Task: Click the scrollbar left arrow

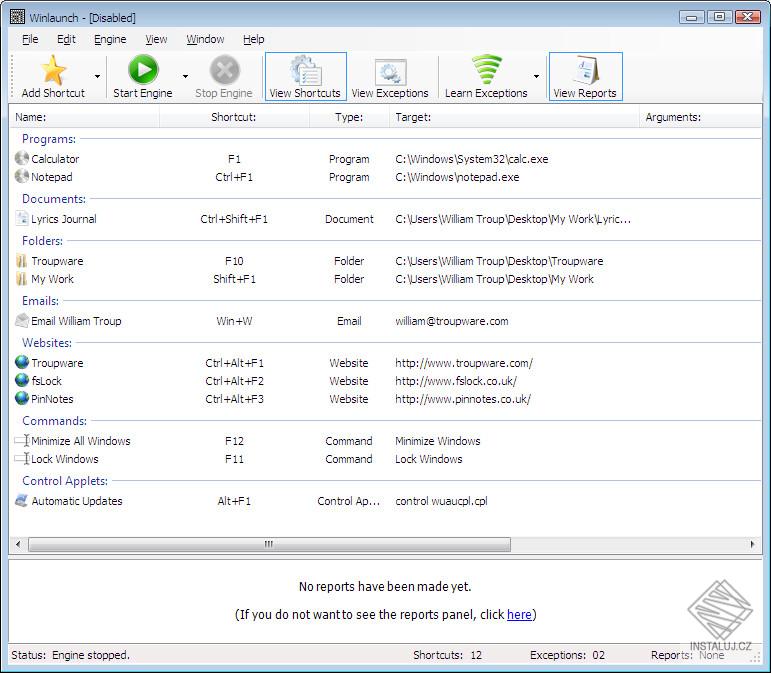Action: pyautogui.click(x=18, y=544)
